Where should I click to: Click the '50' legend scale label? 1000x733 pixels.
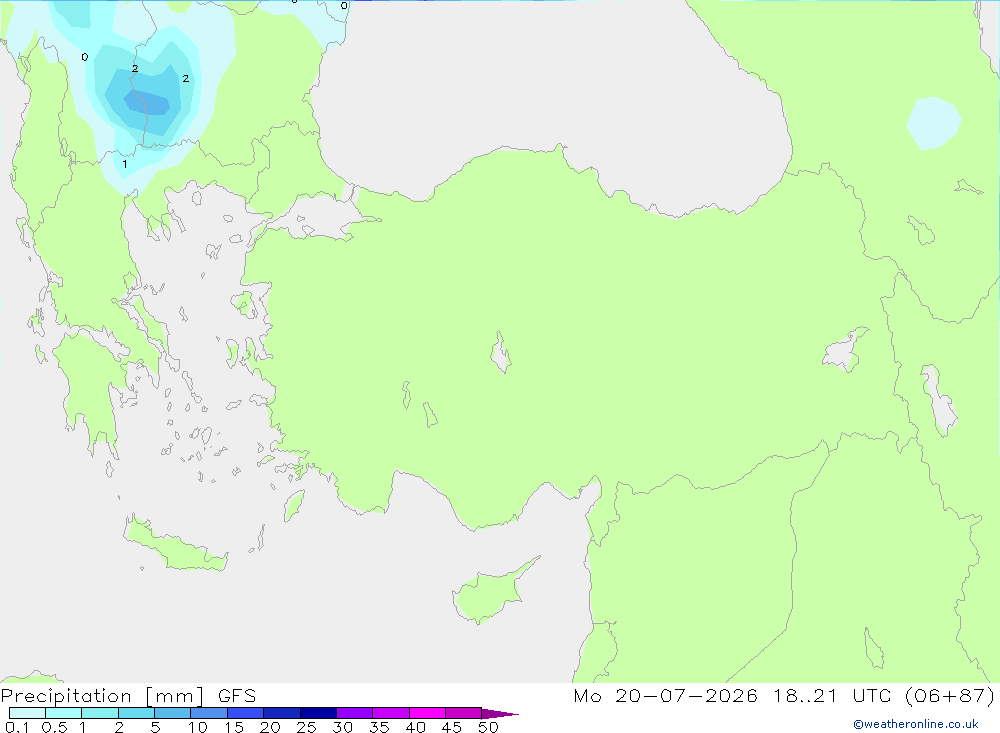(x=488, y=727)
